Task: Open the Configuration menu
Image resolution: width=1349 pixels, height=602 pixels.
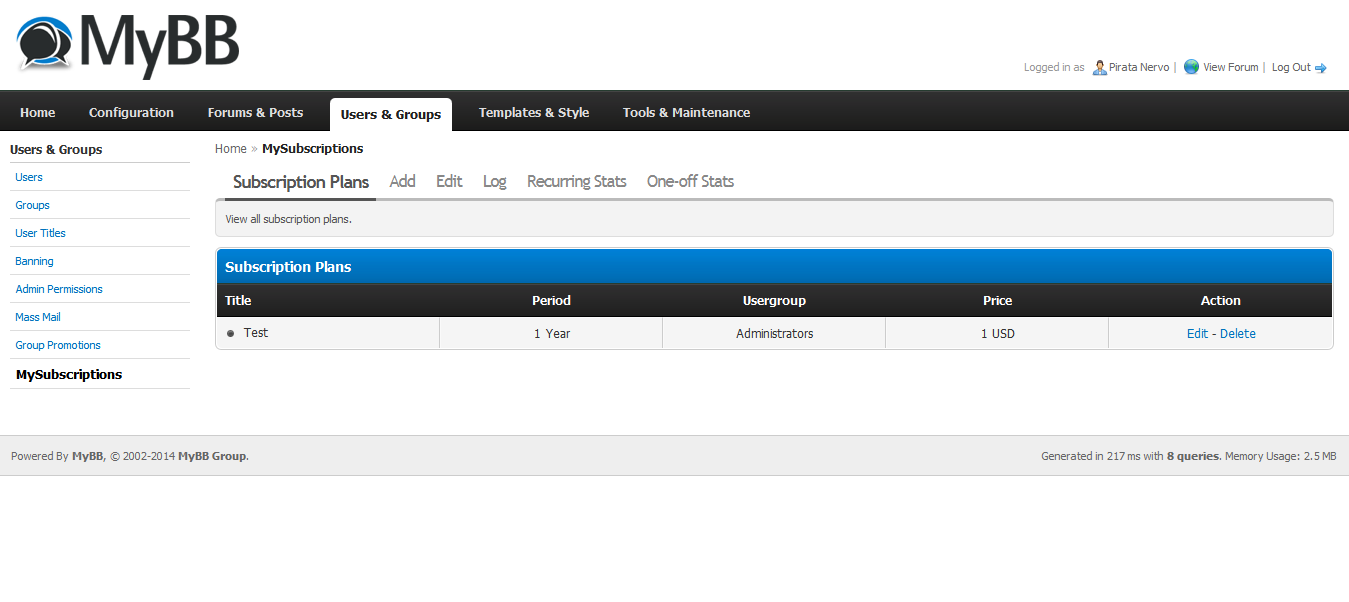Action: click(131, 113)
